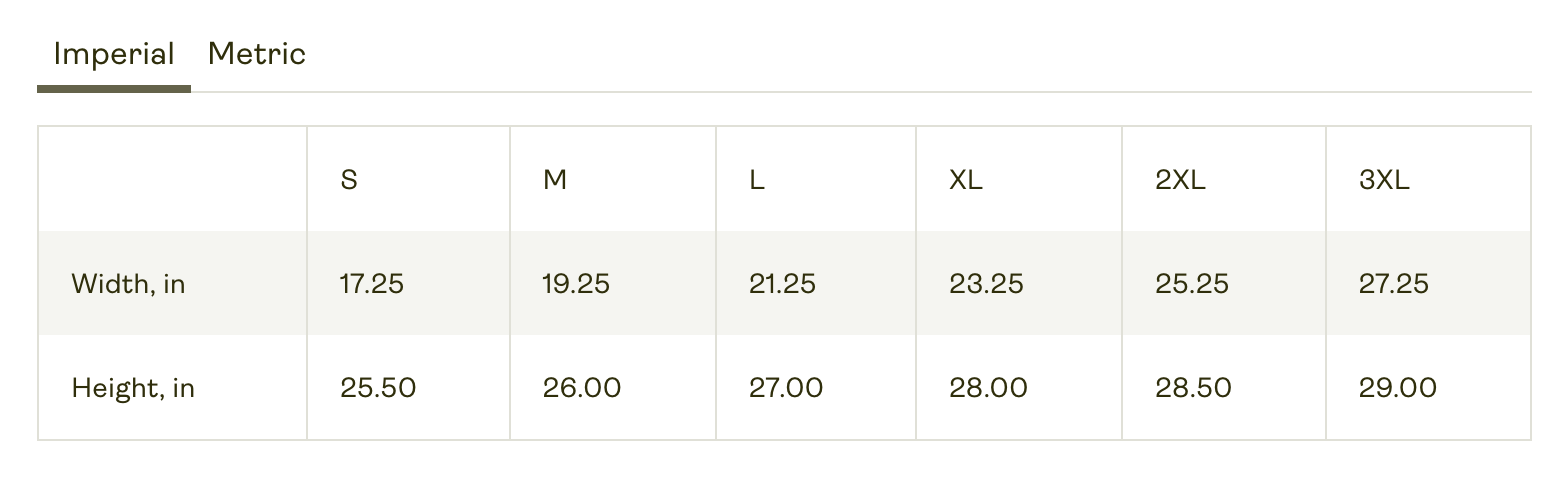Click the 26.00 height cell
The width and height of the screenshot is (1564, 484).
click(582, 388)
